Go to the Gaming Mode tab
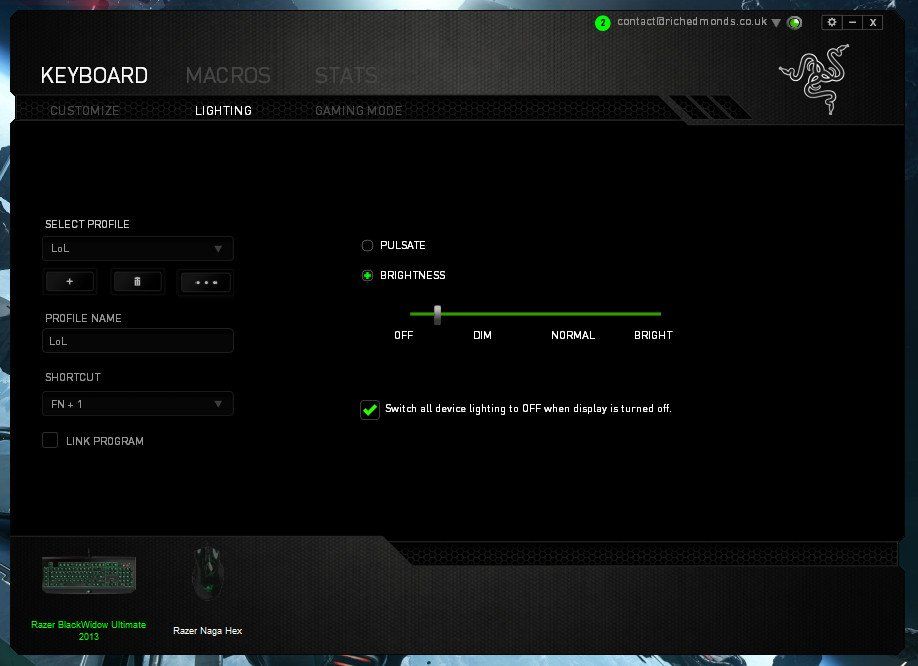Screen dimensions: 918x666 point(358,110)
